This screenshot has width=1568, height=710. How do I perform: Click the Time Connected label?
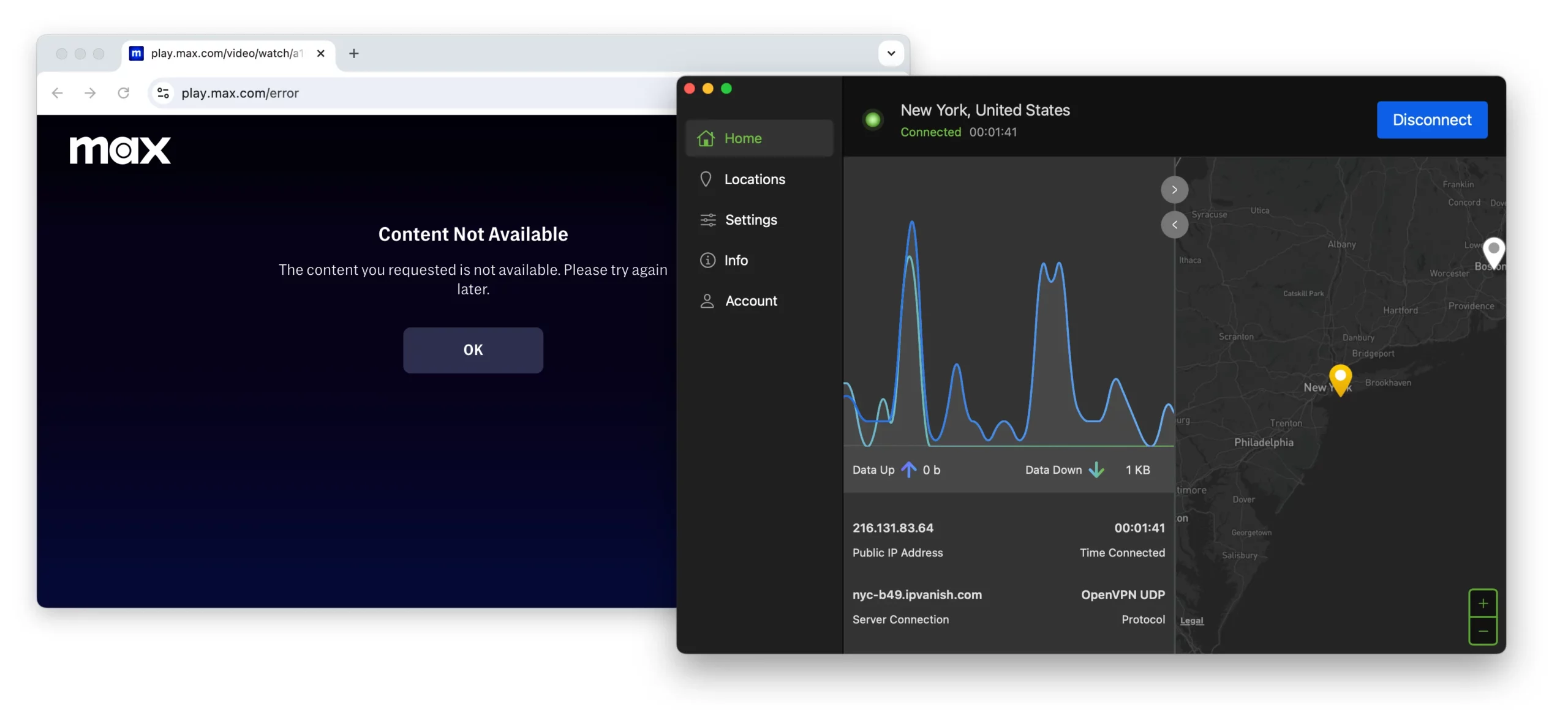pyautogui.click(x=1122, y=553)
